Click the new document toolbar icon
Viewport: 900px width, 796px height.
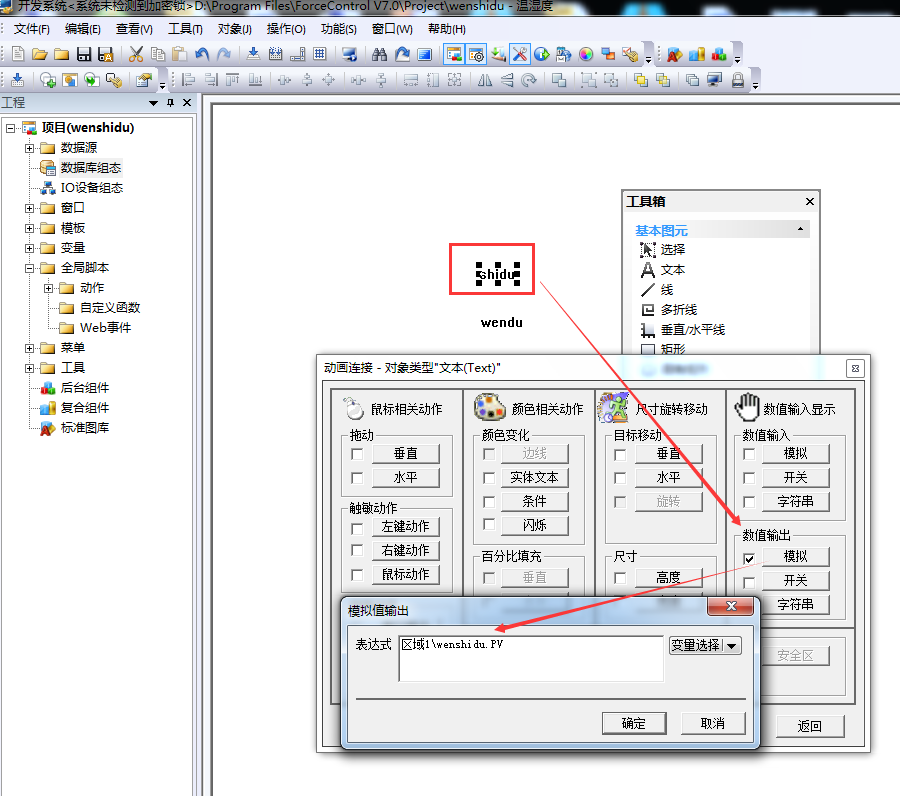[x=18, y=55]
